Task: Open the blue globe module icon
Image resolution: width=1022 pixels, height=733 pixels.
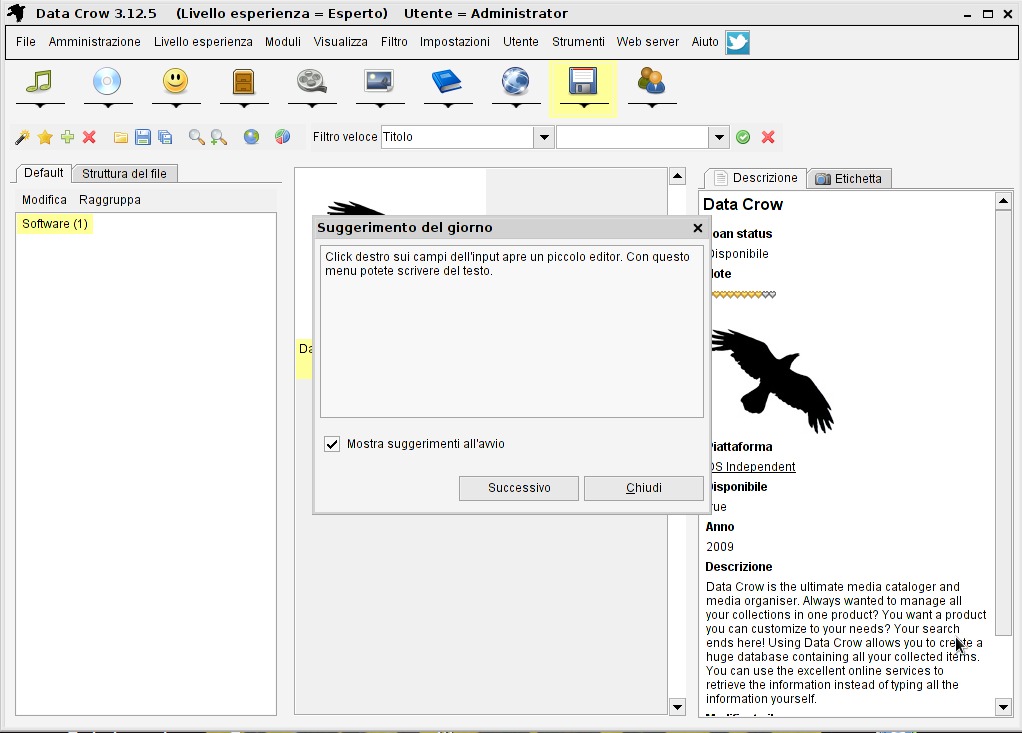Action: coord(516,81)
